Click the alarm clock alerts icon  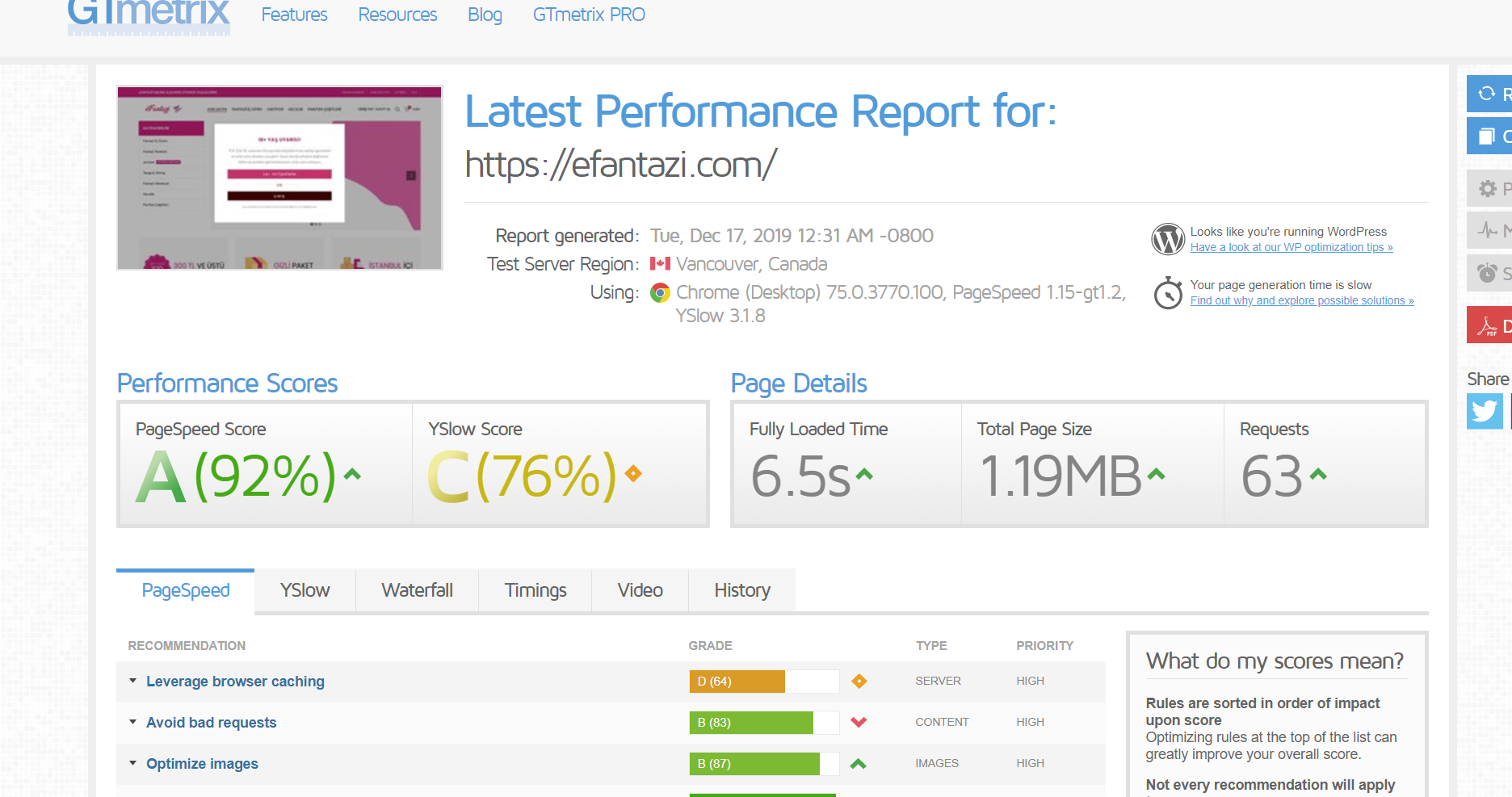[1487, 273]
